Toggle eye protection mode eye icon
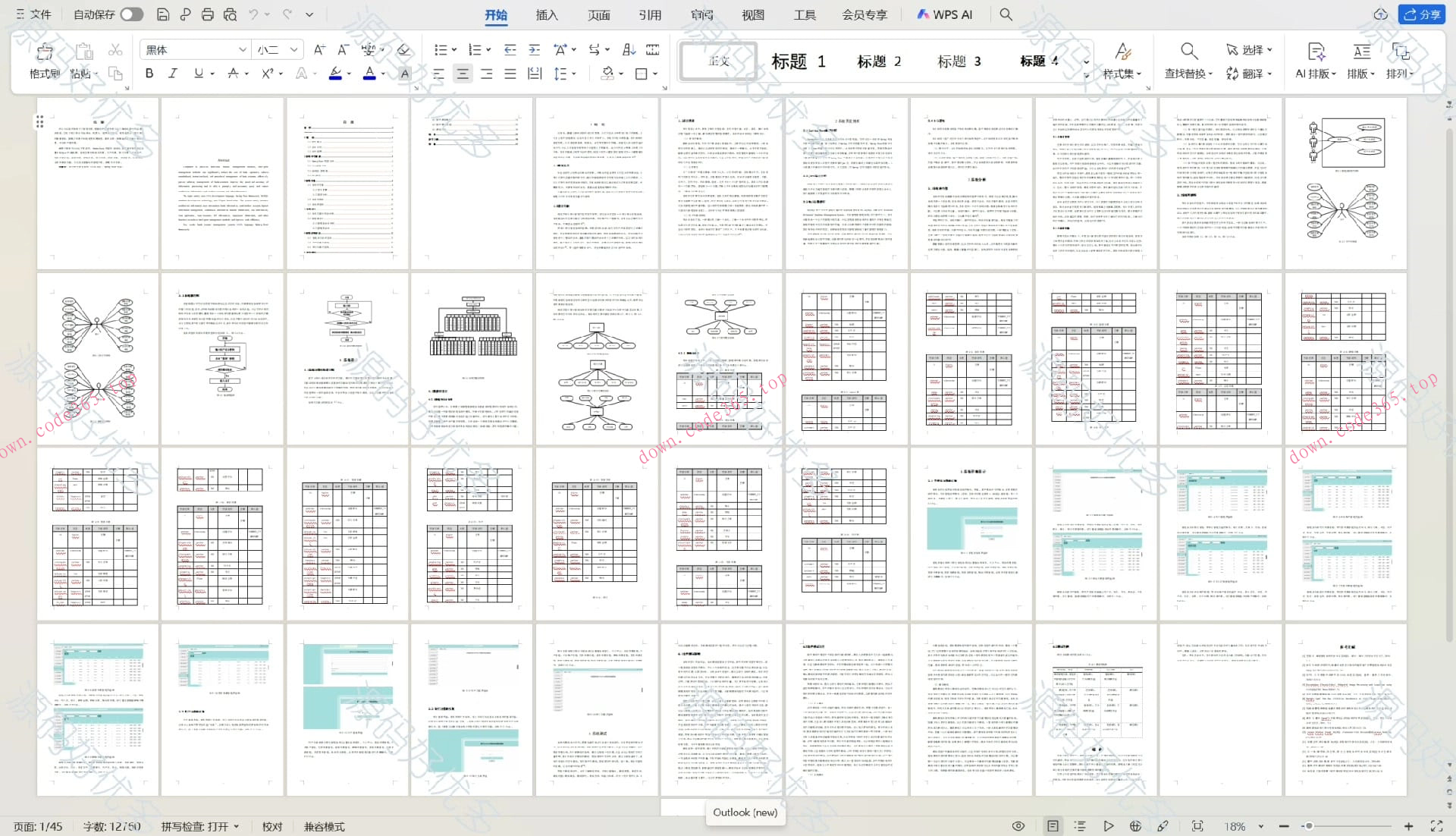Viewport: 1456px width, 836px height. 1018,826
